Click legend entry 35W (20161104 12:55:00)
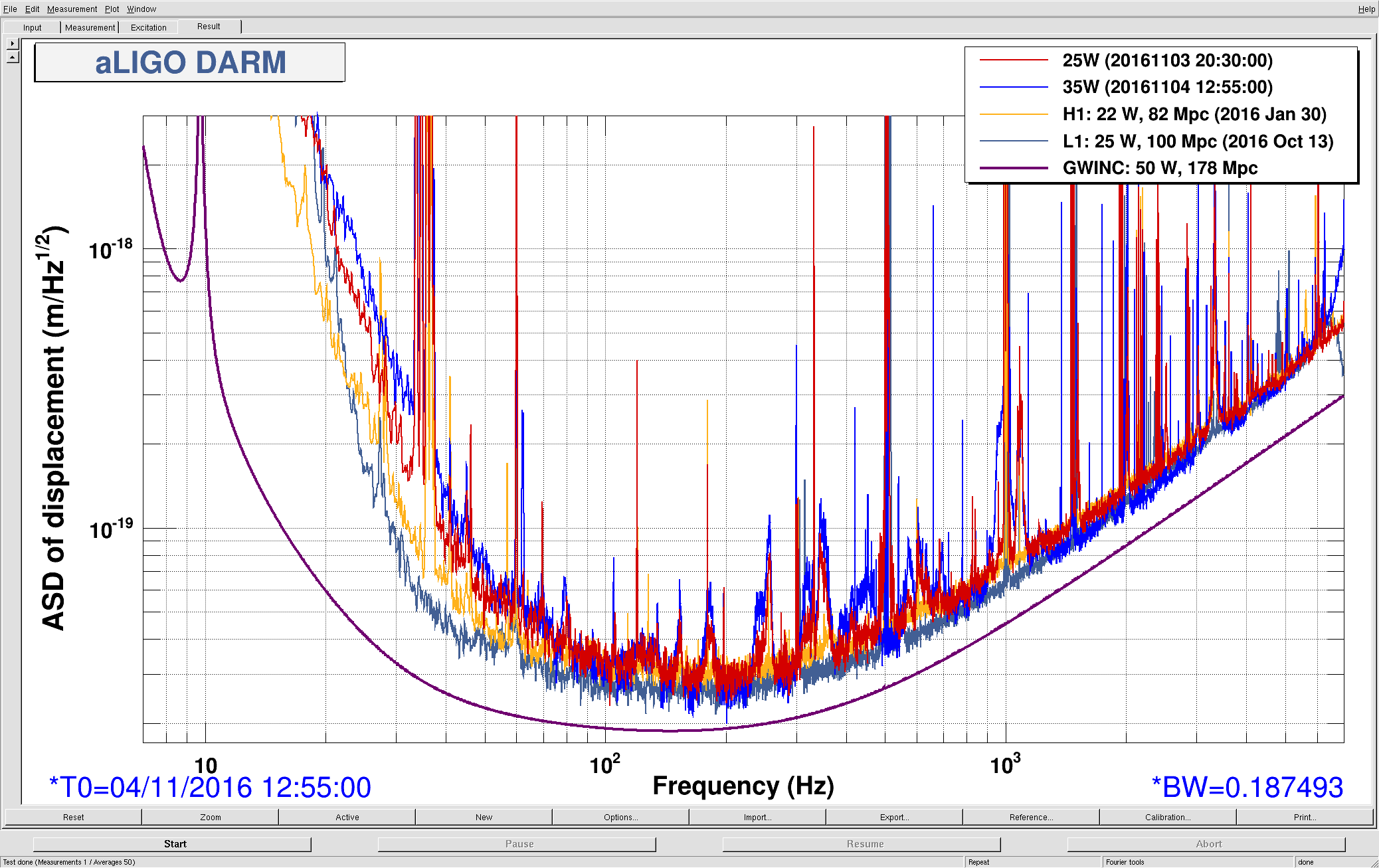1379x868 pixels. point(1167,87)
